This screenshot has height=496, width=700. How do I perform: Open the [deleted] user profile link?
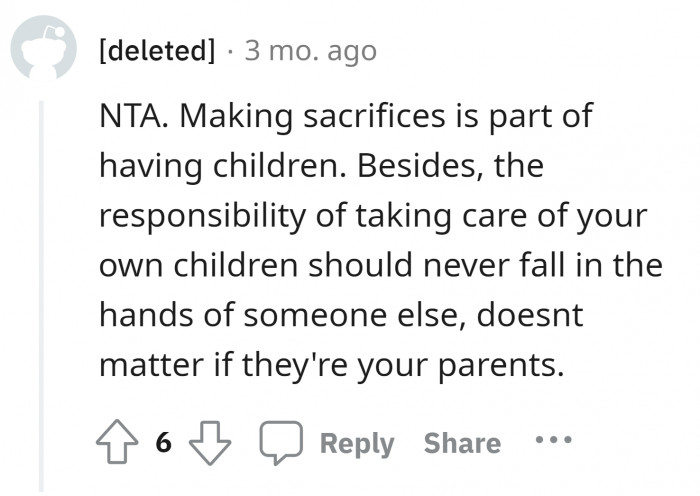pos(157,52)
